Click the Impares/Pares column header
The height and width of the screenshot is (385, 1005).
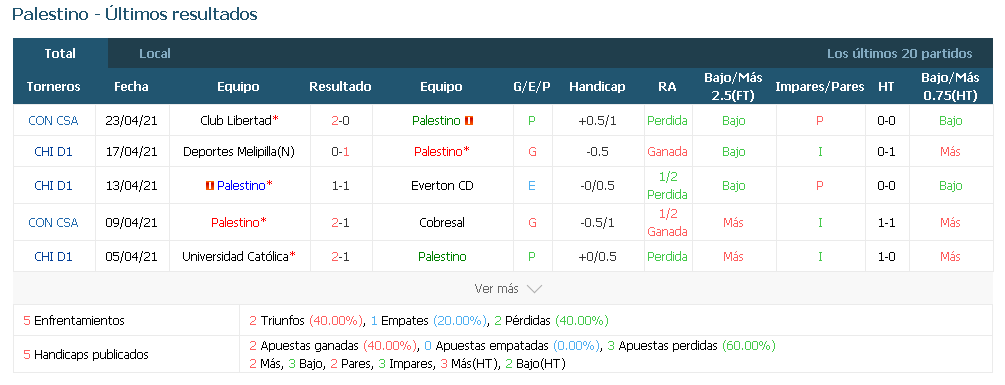[x=820, y=86]
